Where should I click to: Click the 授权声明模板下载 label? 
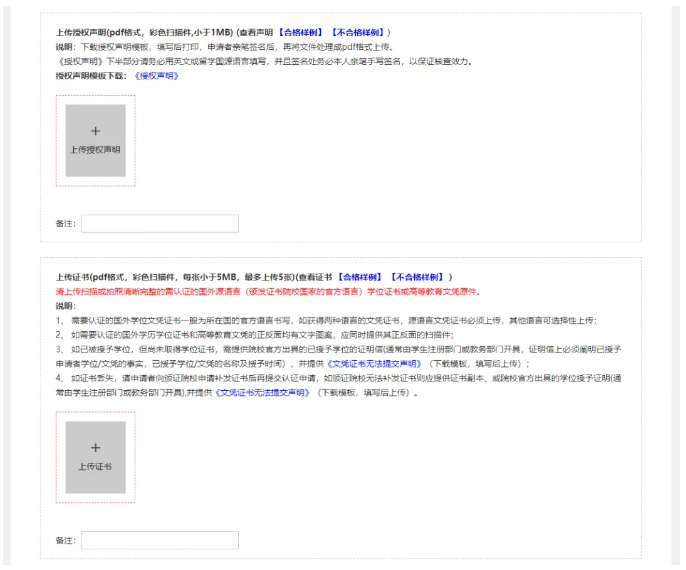(x=91, y=76)
